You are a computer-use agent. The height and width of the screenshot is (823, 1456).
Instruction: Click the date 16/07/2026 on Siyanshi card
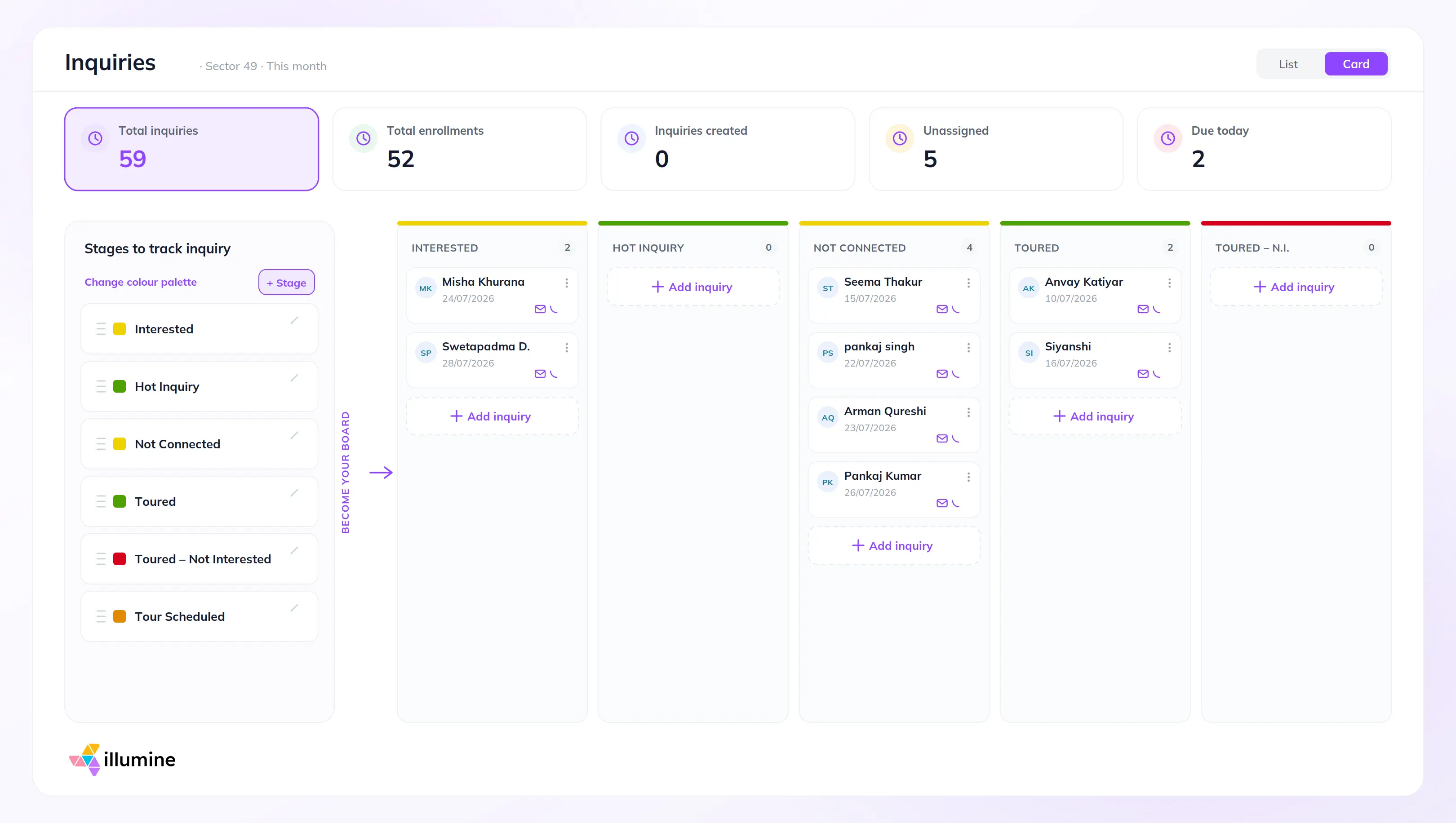point(1070,363)
